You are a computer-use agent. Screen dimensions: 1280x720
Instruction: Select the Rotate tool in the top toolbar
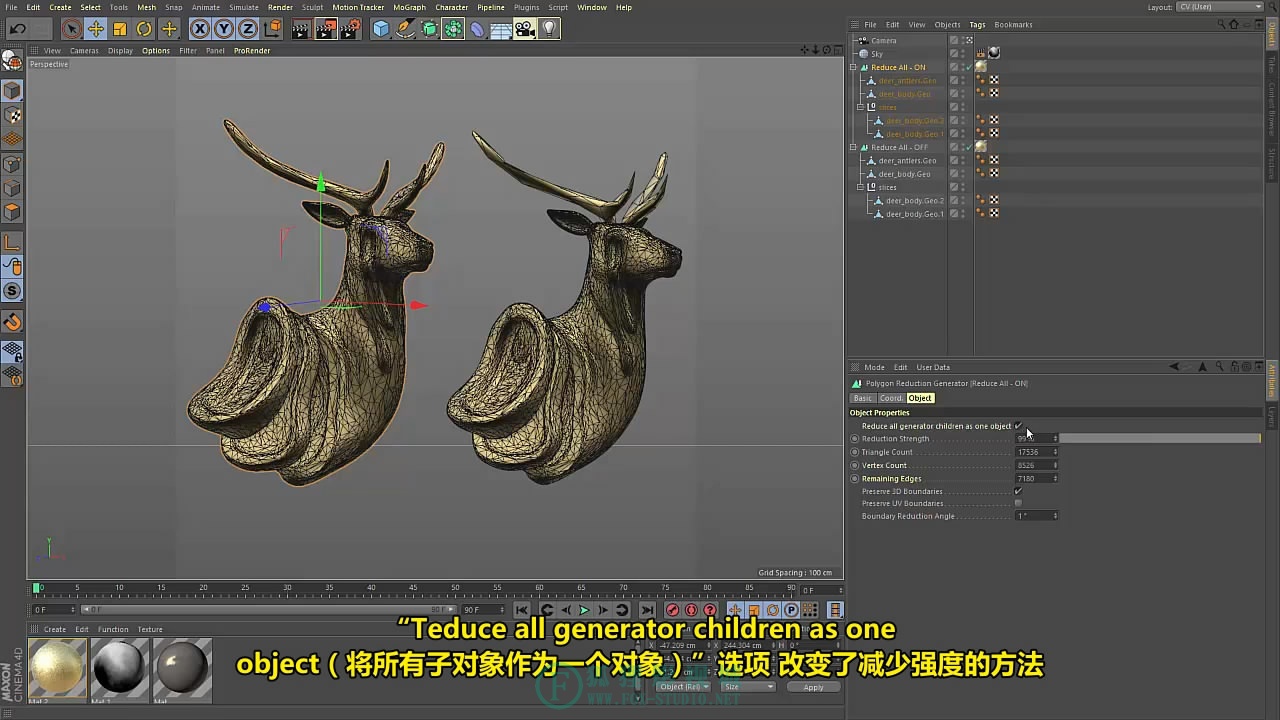coord(144,29)
